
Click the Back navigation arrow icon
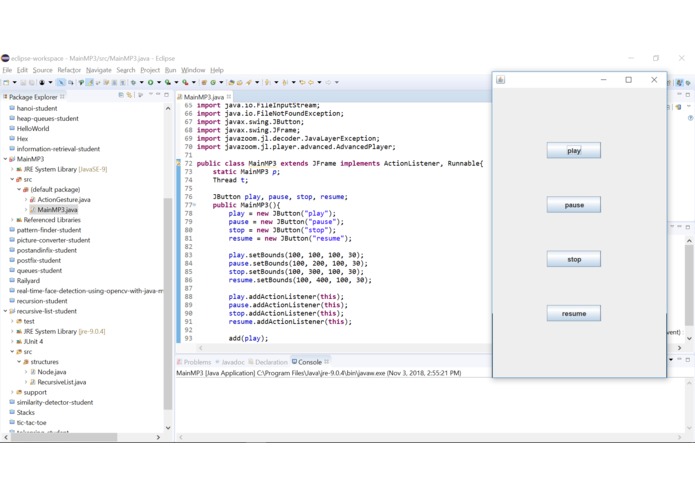click(311, 82)
